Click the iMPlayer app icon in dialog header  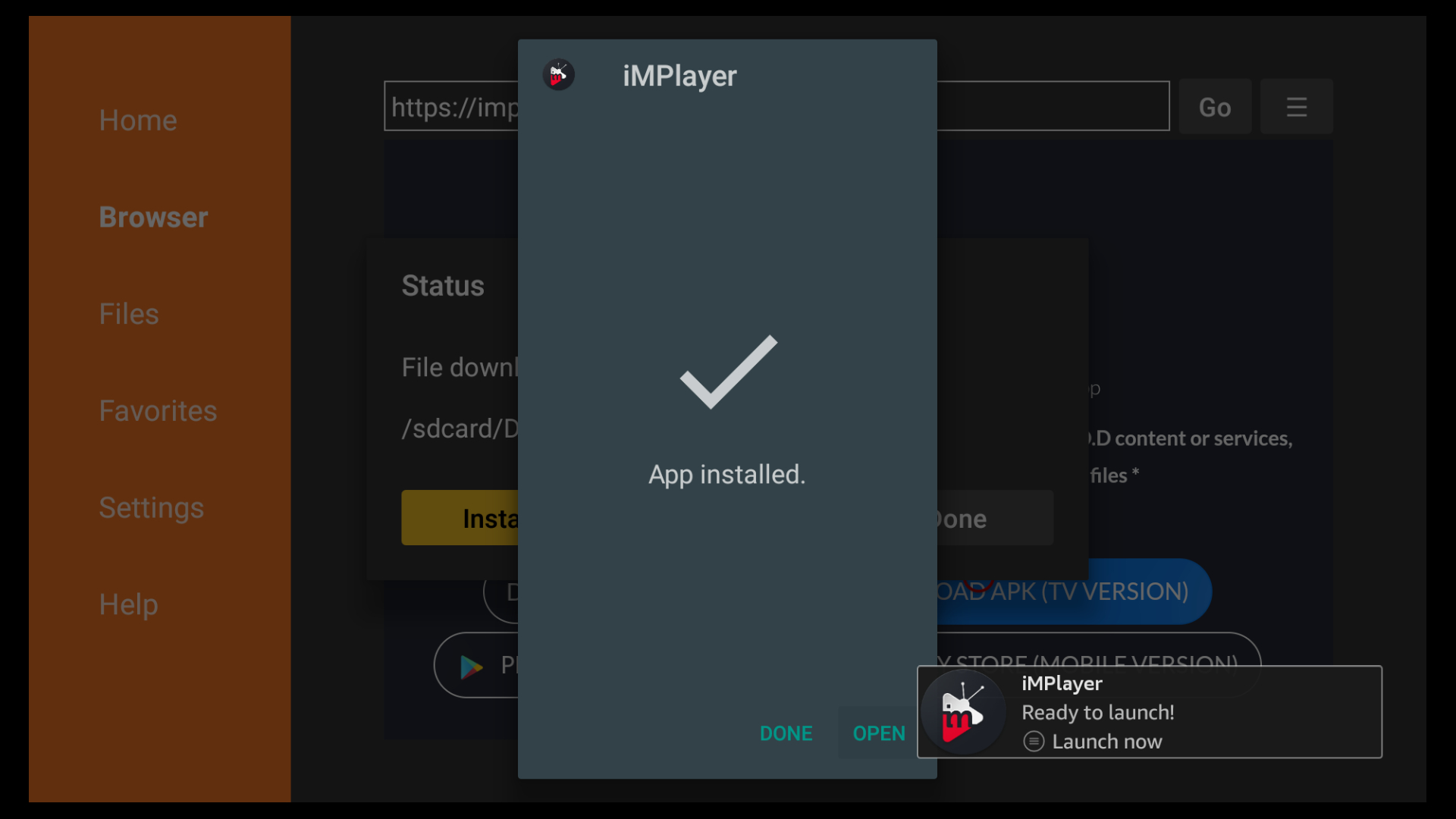[559, 75]
